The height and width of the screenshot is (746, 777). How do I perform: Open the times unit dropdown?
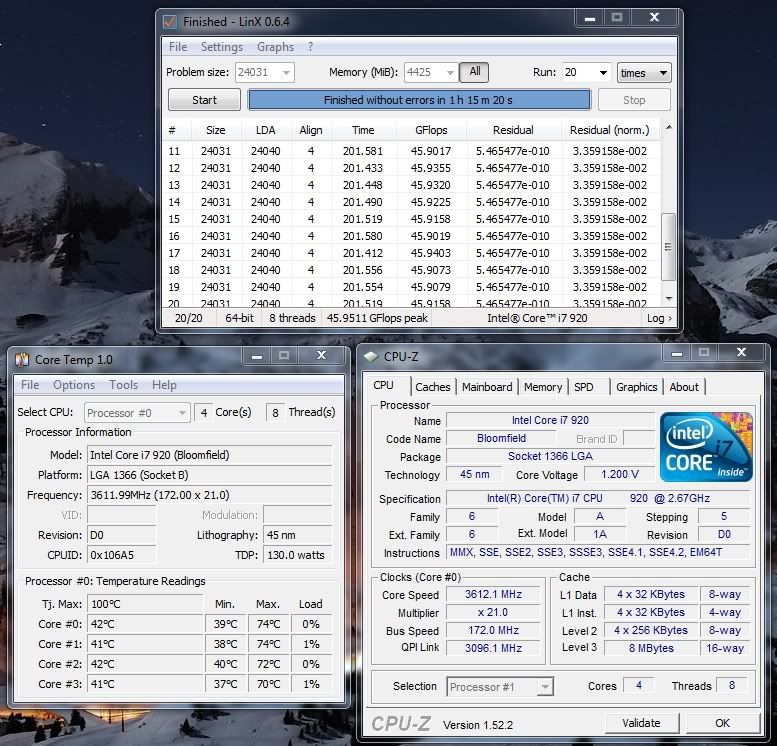click(x=644, y=73)
